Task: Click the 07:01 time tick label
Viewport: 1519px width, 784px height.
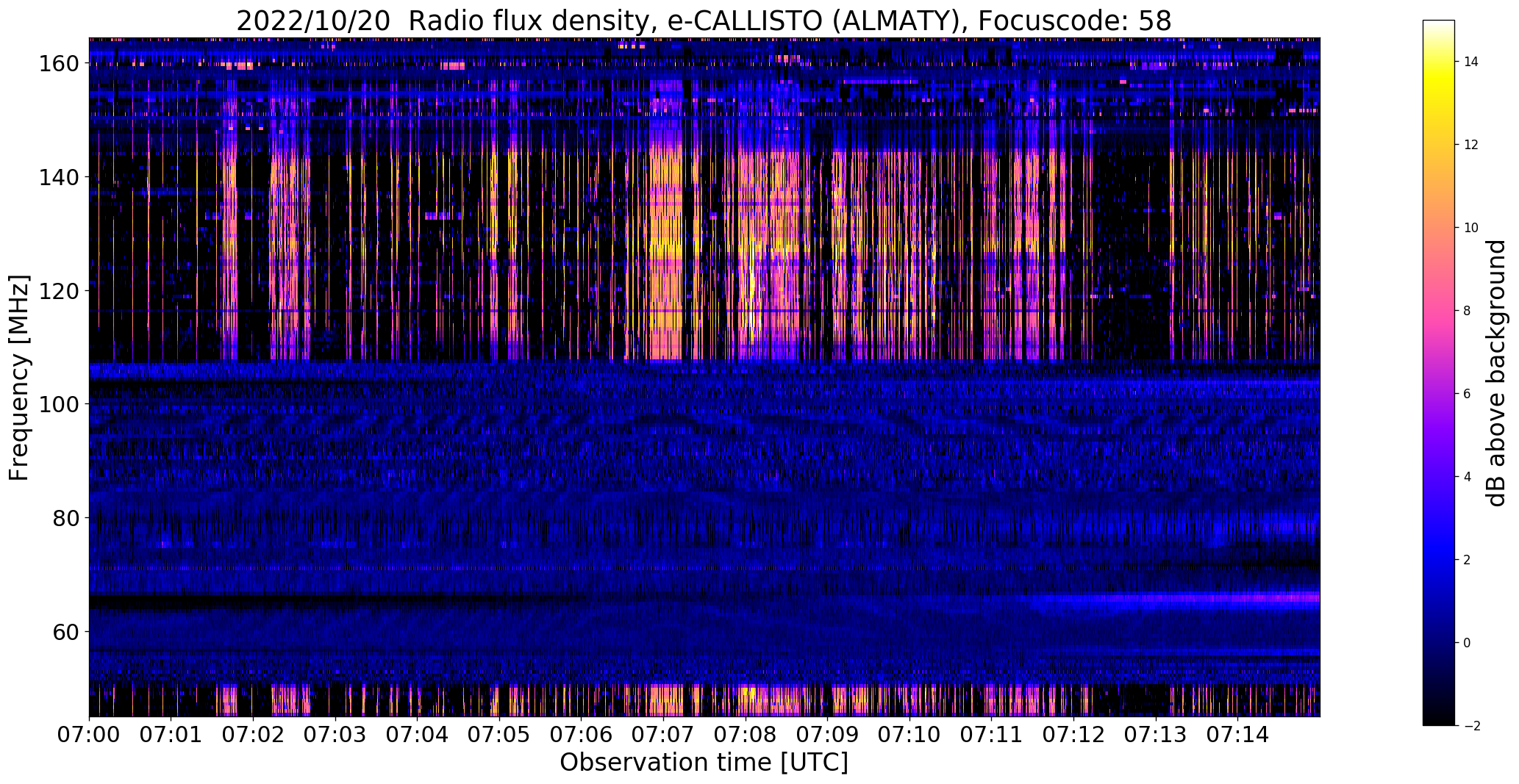Action: [171, 735]
